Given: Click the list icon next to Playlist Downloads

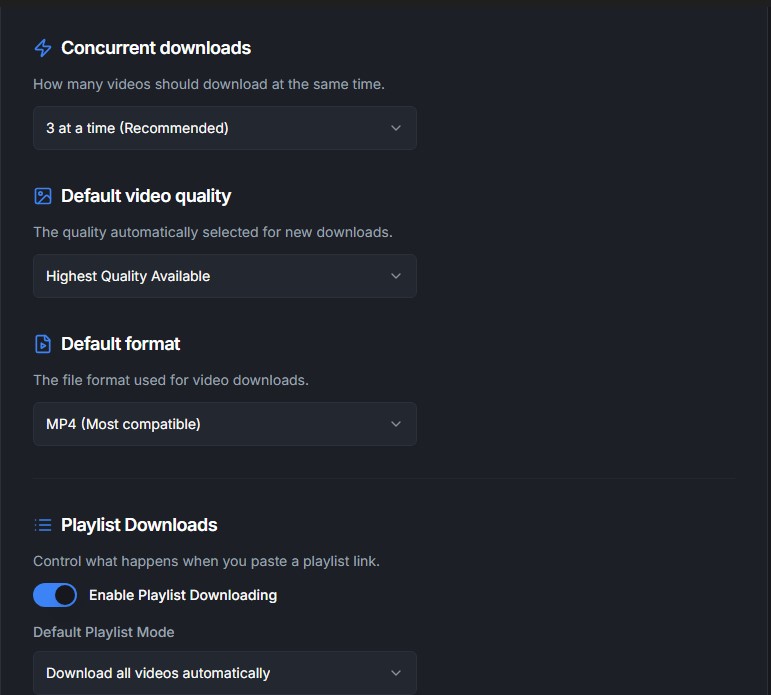Looking at the screenshot, I should (43, 525).
